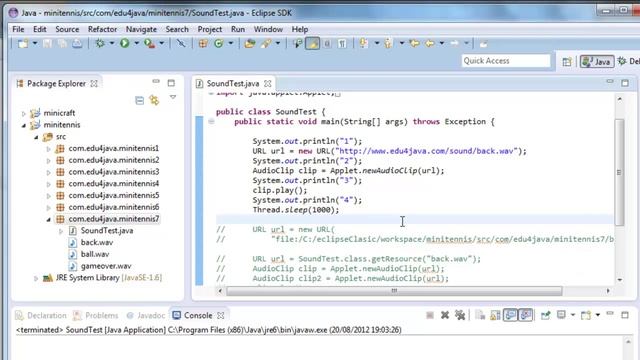Select SoundTest.java in Package Explorer
640x360 pixels.
pyautogui.click(x=107, y=231)
